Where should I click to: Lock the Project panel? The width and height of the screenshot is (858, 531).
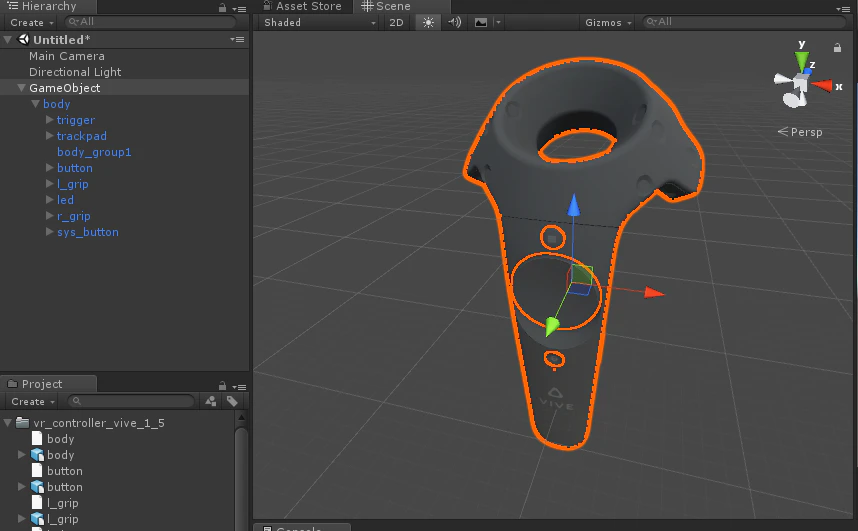222,385
